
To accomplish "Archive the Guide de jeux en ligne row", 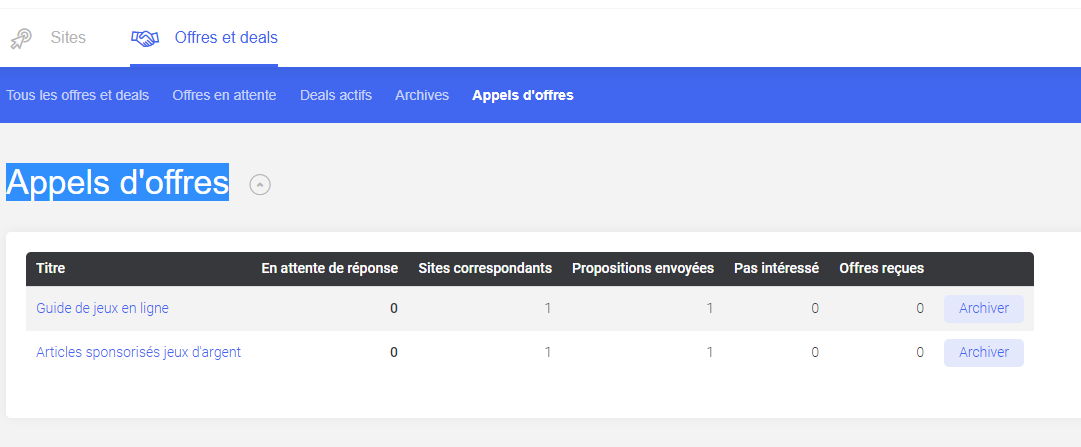I will coord(984,308).
